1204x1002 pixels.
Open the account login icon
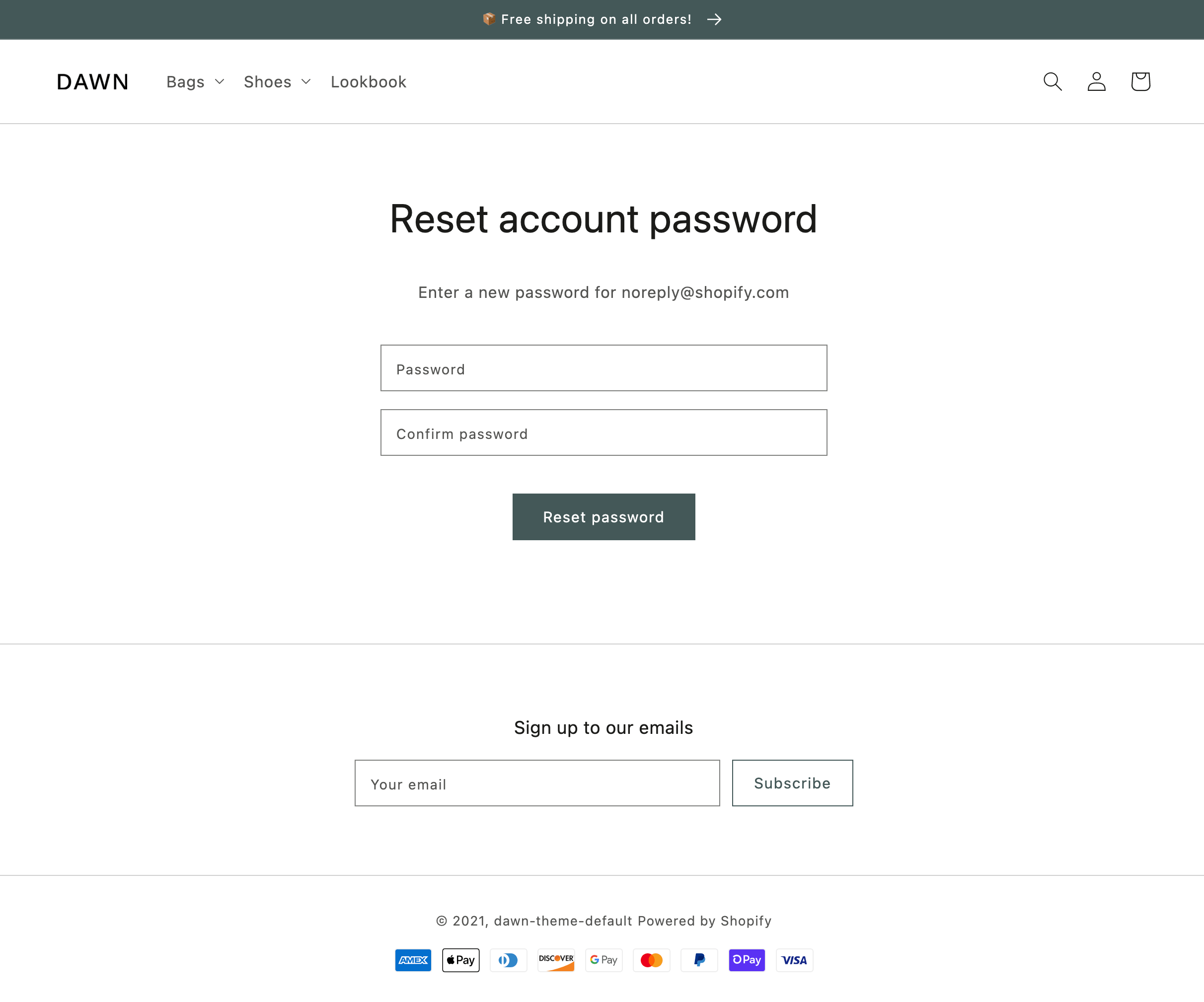coord(1096,82)
